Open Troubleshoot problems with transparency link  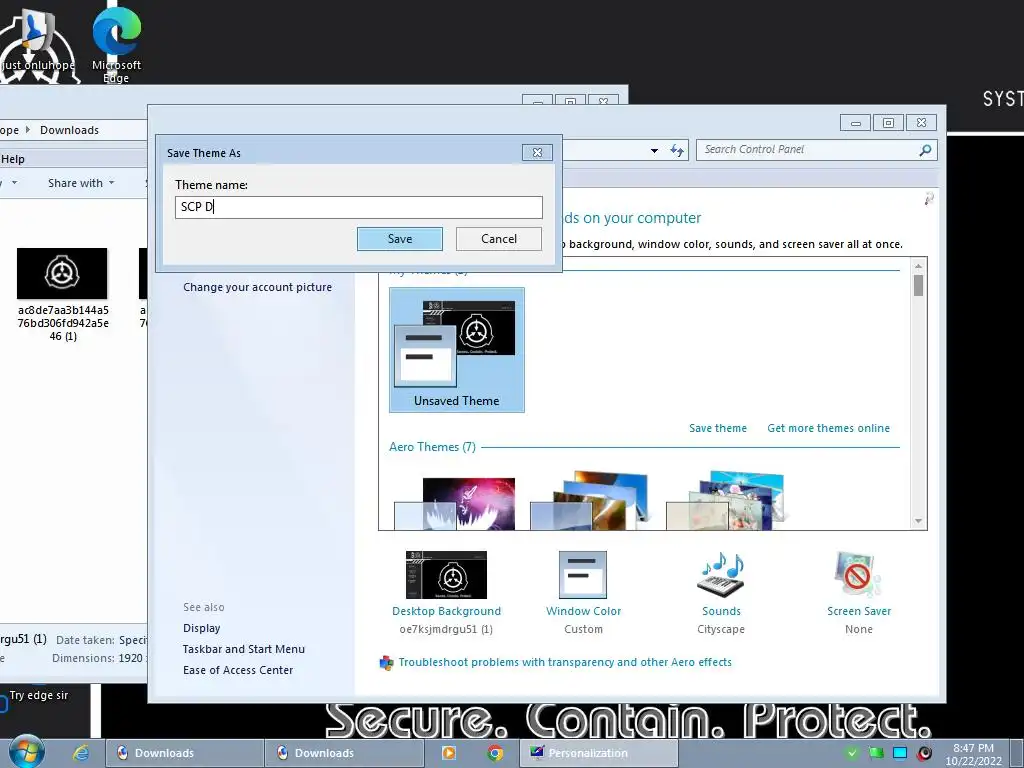(x=565, y=662)
